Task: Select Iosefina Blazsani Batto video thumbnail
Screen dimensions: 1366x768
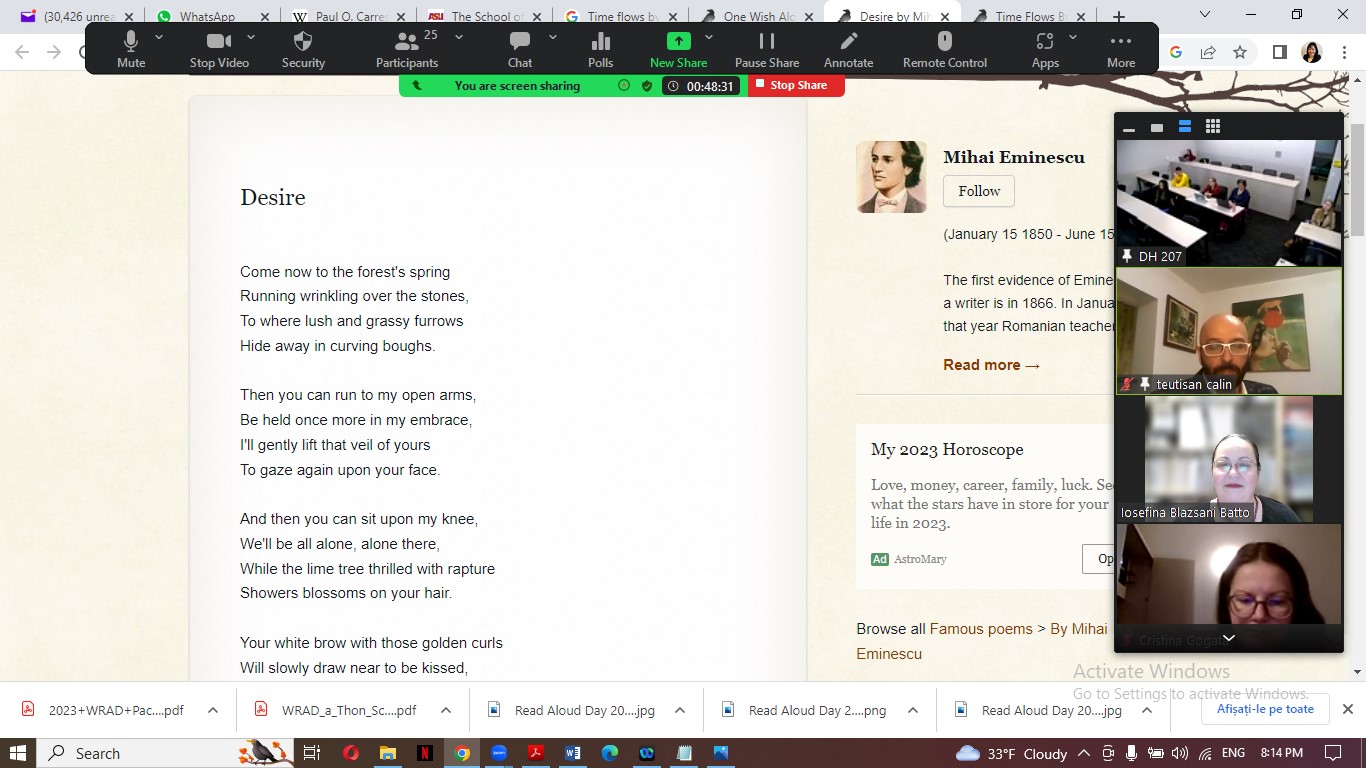Action: tap(1229, 459)
